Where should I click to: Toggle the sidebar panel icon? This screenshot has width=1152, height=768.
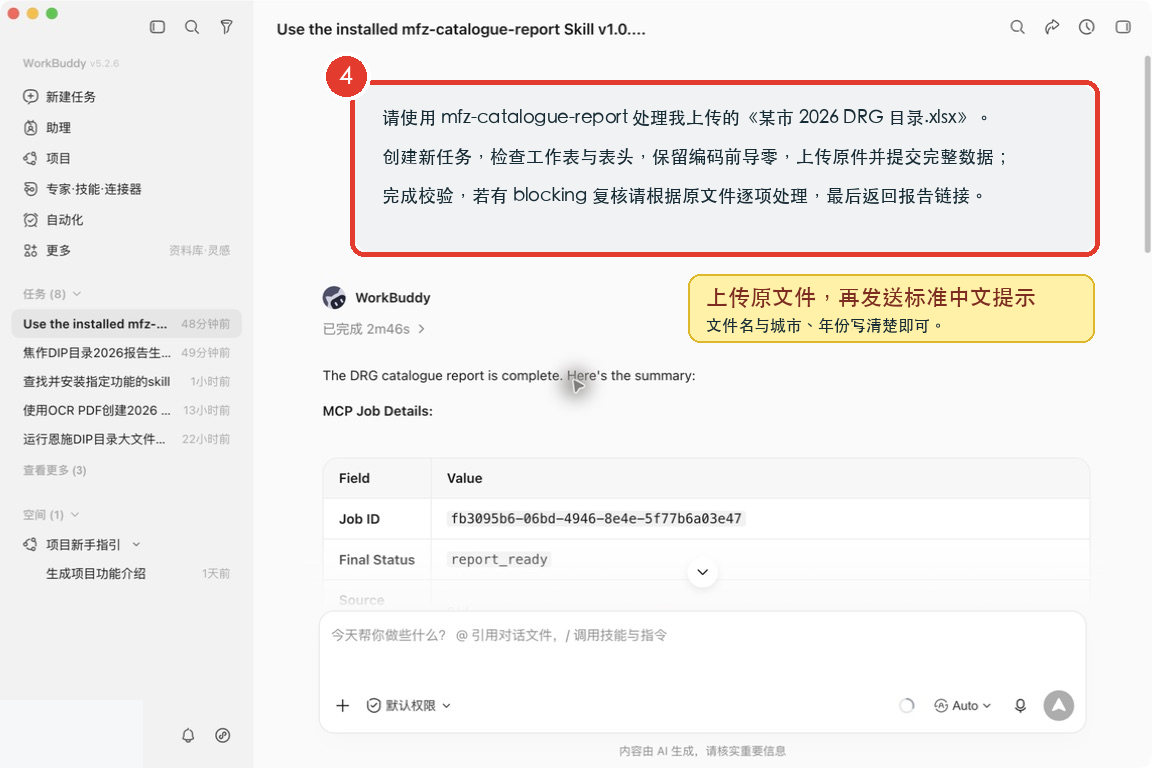157,27
